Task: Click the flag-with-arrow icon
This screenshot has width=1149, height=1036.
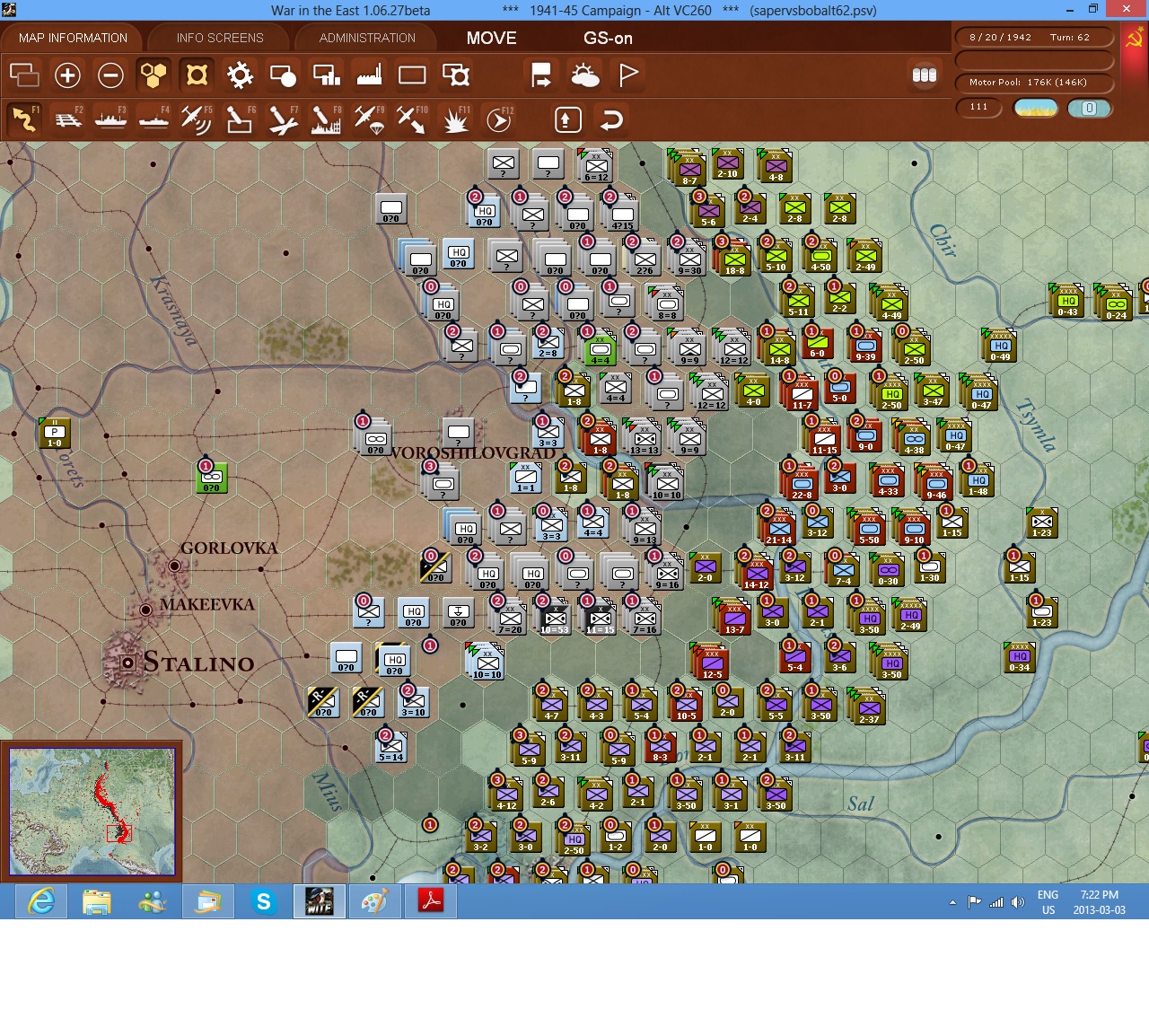Action: click(541, 75)
